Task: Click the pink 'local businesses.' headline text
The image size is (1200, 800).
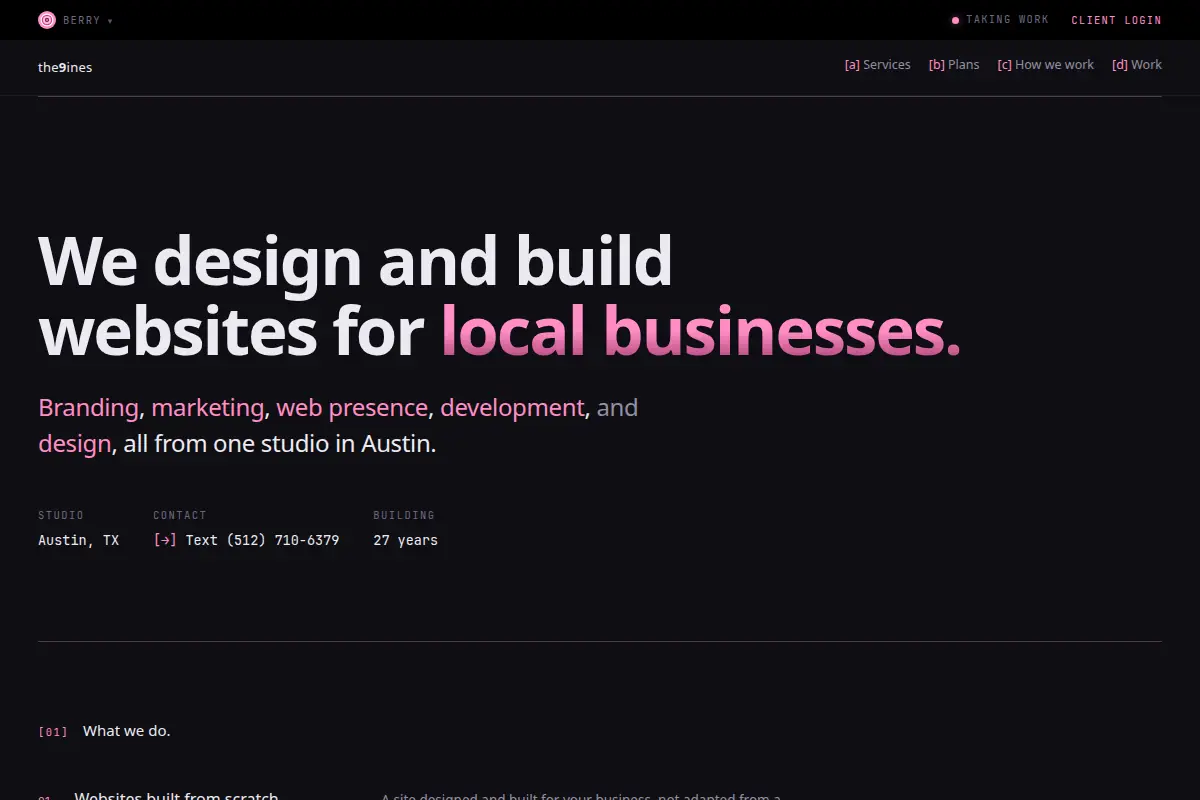Action: (x=700, y=330)
